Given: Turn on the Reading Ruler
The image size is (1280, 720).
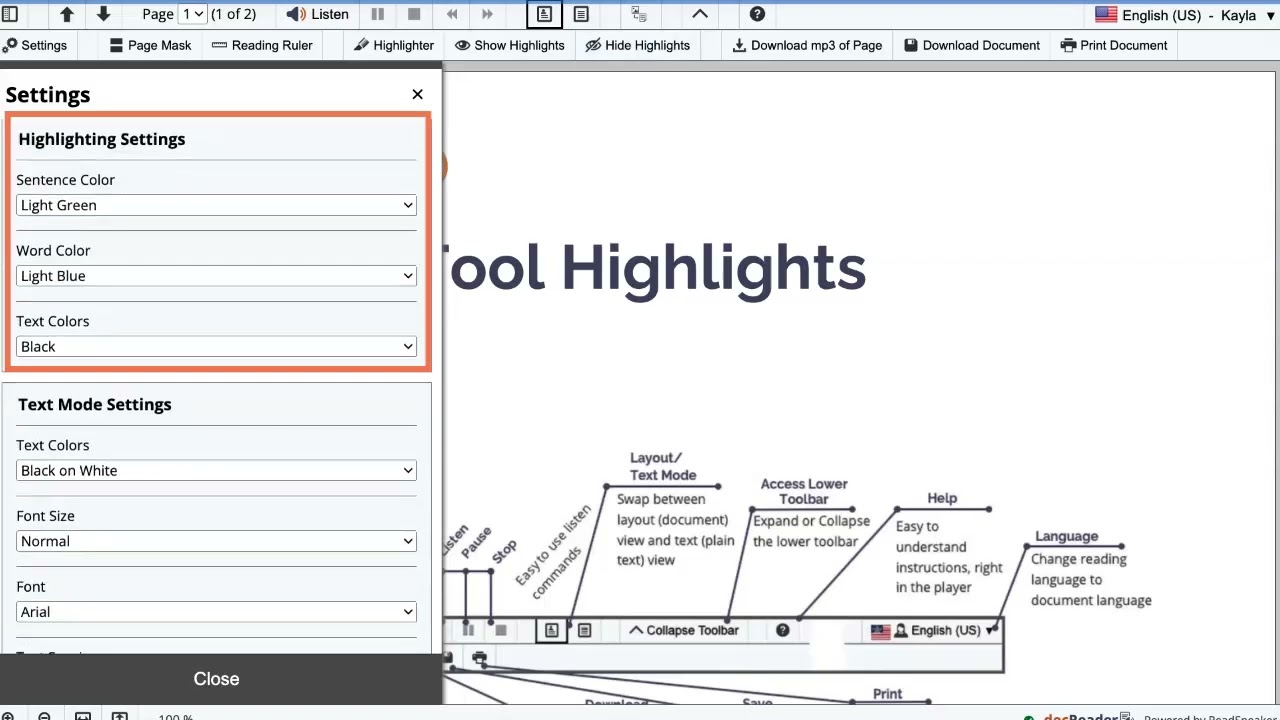Looking at the screenshot, I should [x=261, y=45].
